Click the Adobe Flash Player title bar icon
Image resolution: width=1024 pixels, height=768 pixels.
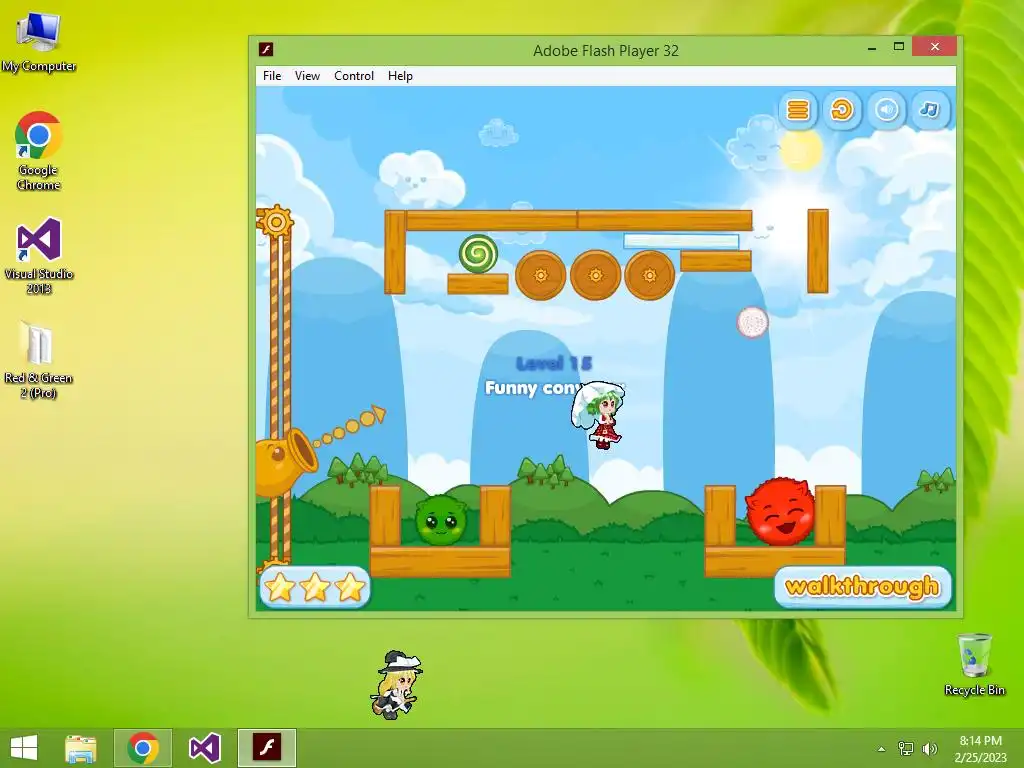point(266,50)
